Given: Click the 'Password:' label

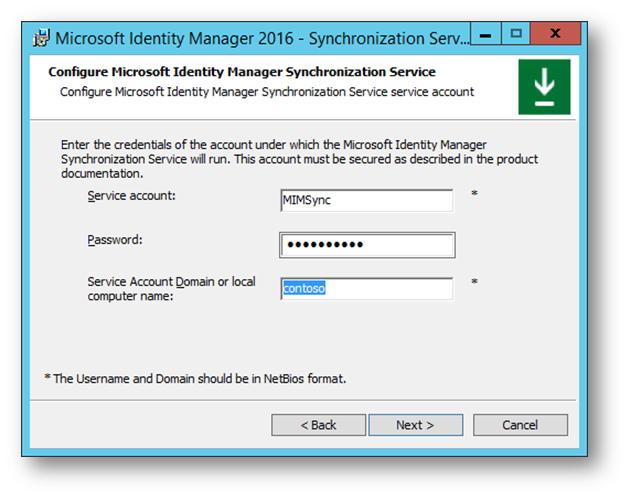Looking at the screenshot, I should [x=115, y=240].
